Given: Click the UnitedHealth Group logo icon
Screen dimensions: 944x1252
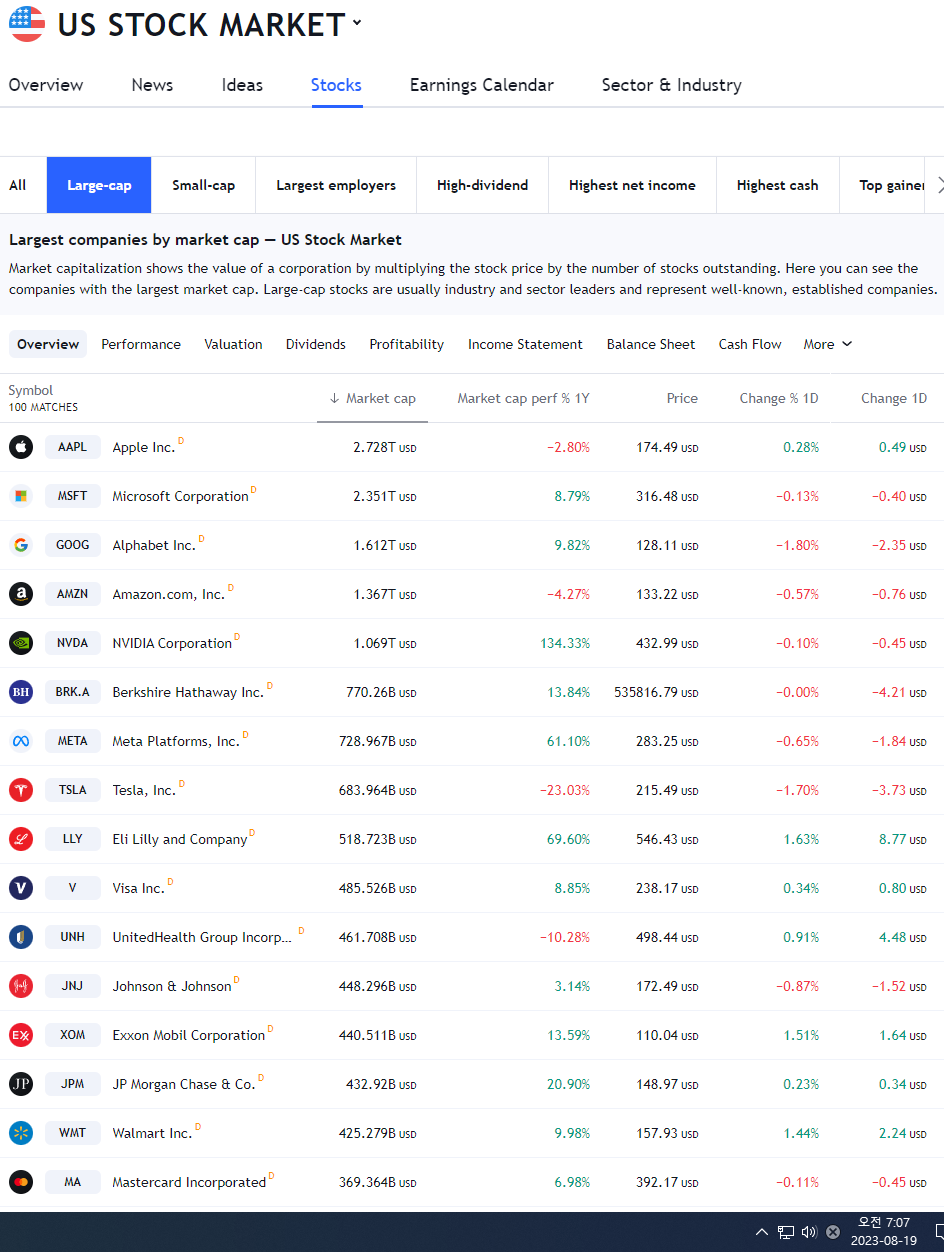Looking at the screenshot, I should pos(21,937).
